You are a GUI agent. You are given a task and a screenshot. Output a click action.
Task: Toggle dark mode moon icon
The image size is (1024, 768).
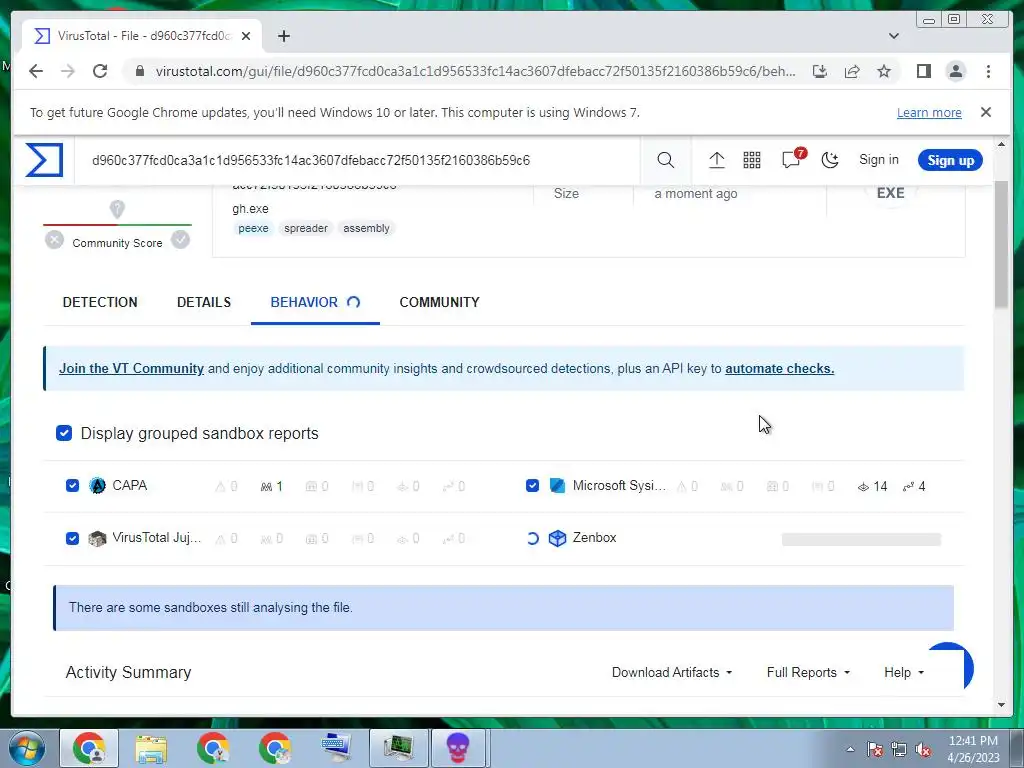tap(830, 160)
